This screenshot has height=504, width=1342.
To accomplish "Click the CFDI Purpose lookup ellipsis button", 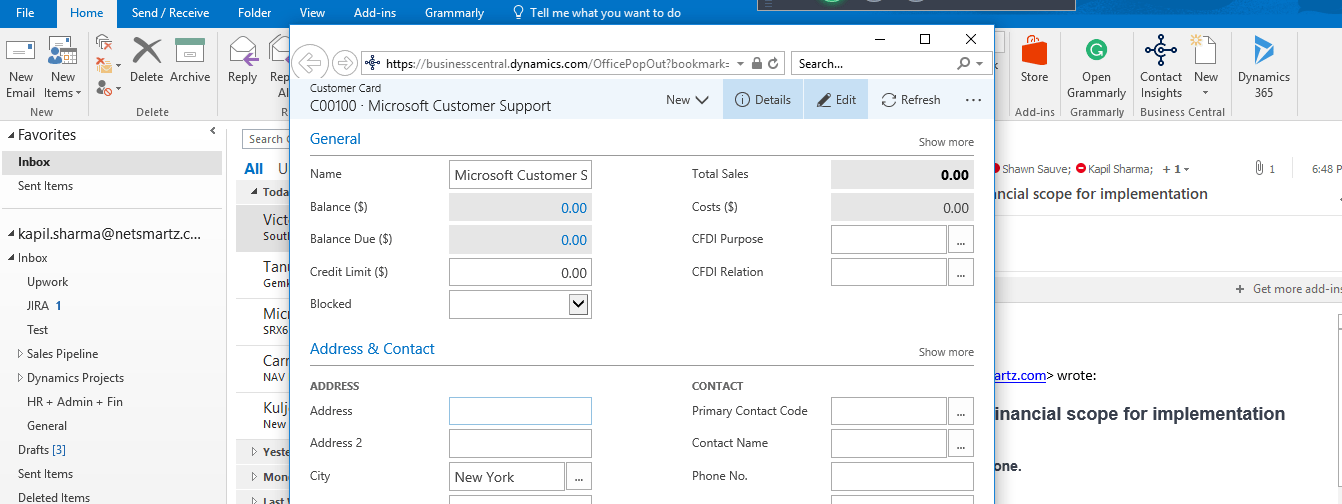I will [x=961, y=240].
